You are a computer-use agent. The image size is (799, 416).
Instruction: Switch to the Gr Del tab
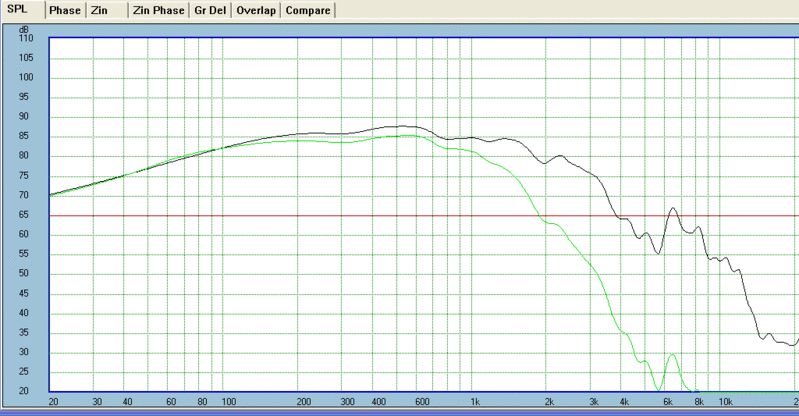pos(210,10)
